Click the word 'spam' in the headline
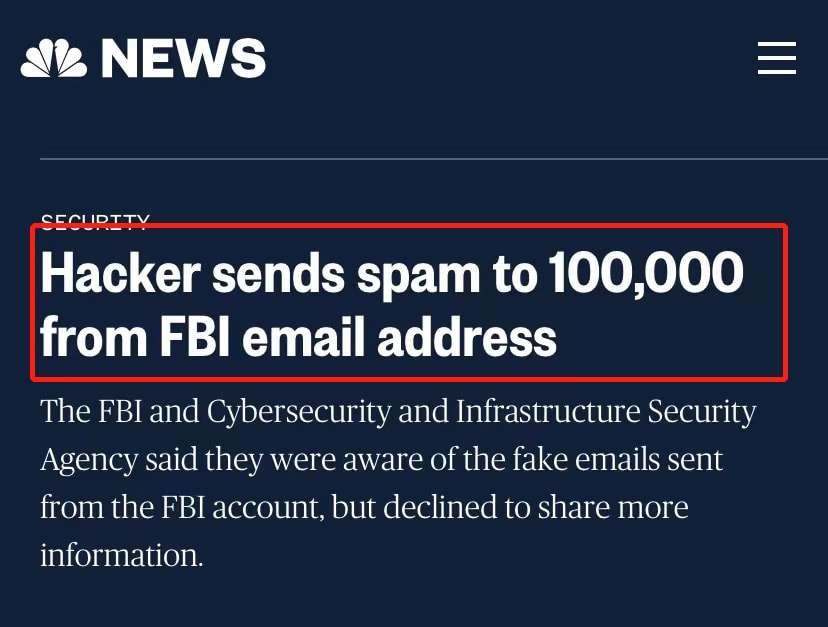Image resolution: width=828 pixels, height=627 pixels. pyautogui.click(x=418, y=275)
